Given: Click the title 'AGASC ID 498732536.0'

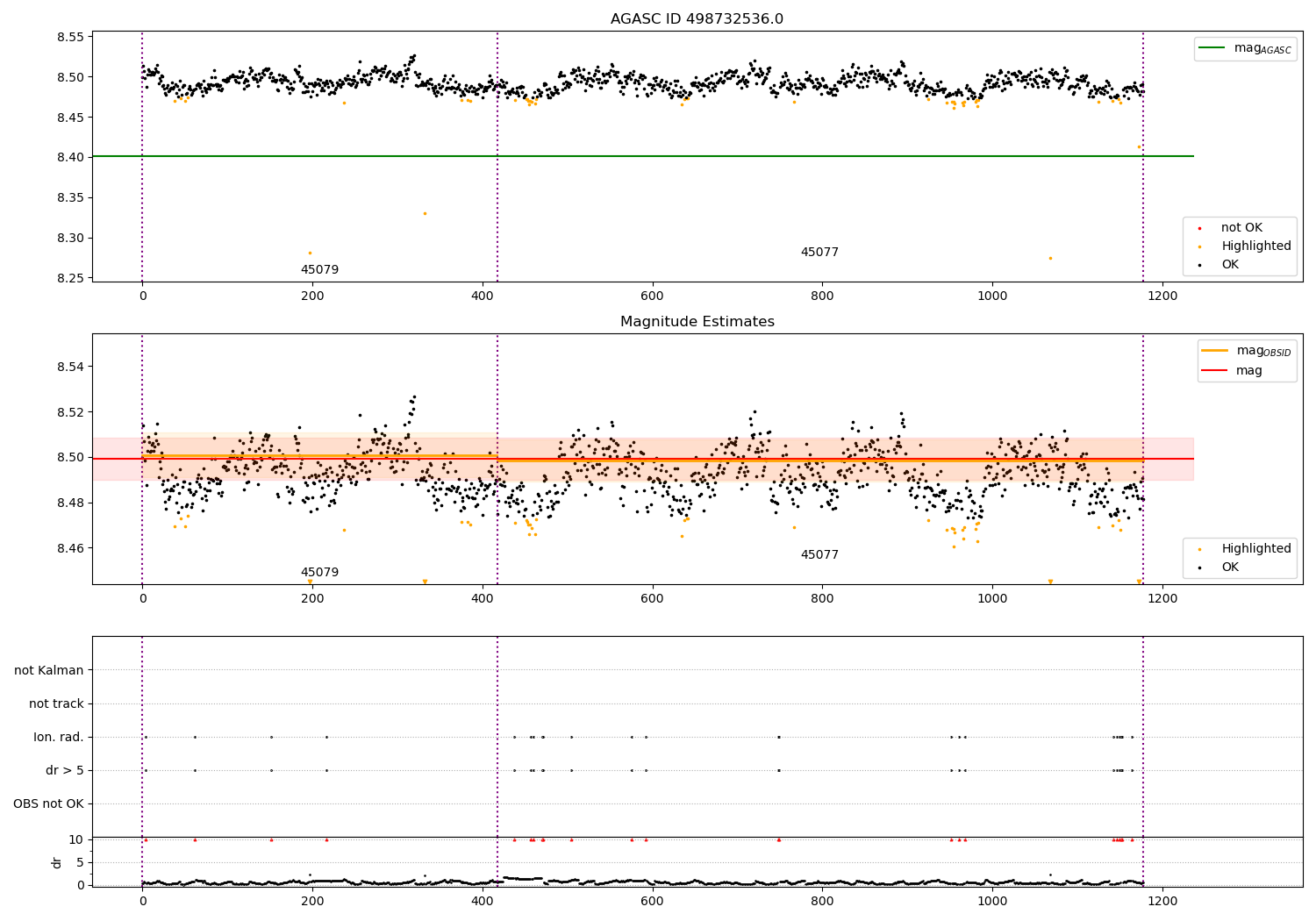Looking at the screenshot, I should point(697,19).
